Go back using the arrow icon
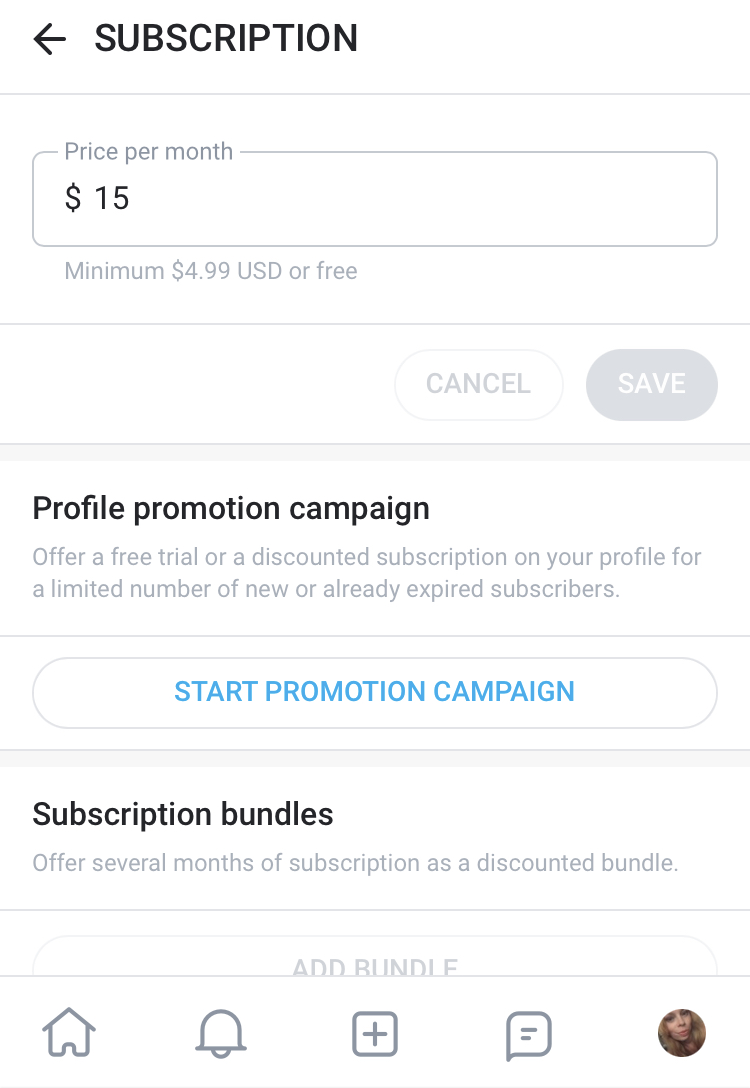 [x=49, y=39]
